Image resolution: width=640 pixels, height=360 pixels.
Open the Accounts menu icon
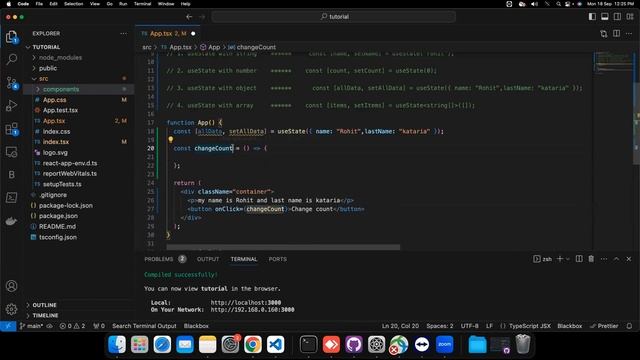pyautogui.click(x=11, y=286)
